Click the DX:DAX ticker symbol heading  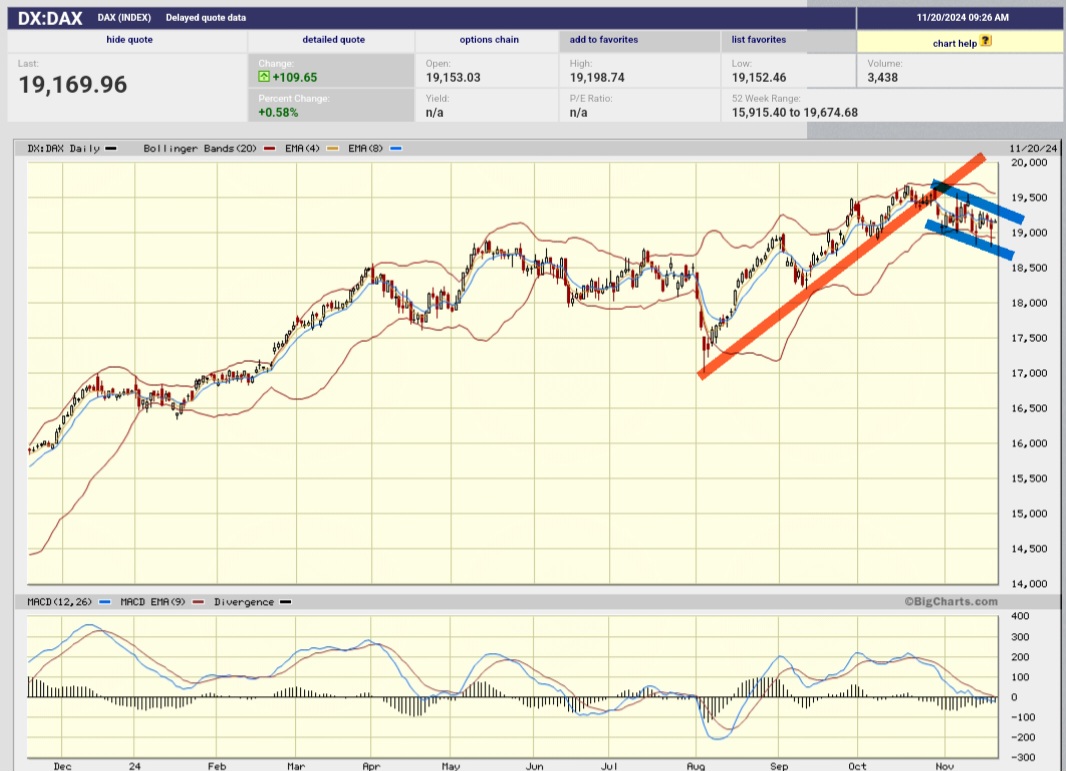[50, 17]
